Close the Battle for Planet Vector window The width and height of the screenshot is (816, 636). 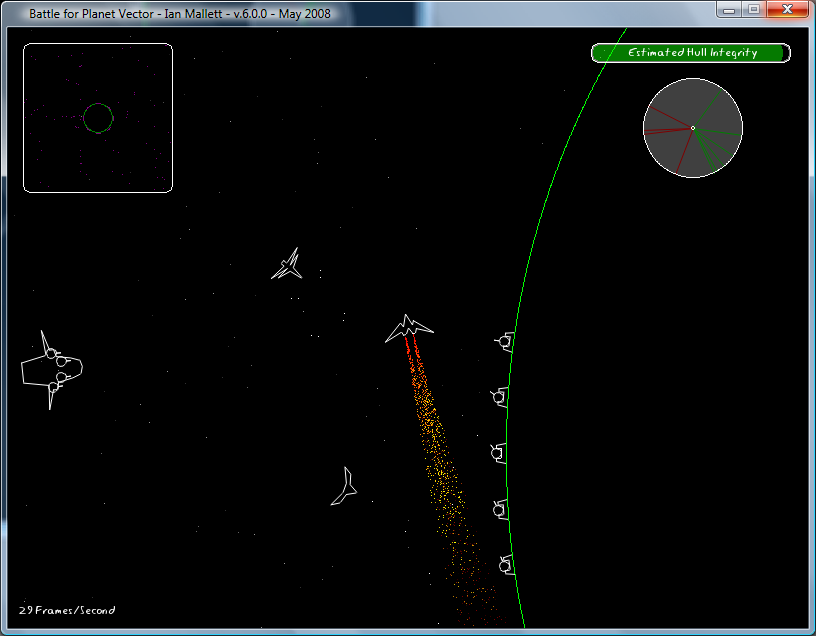click(788, 10)
